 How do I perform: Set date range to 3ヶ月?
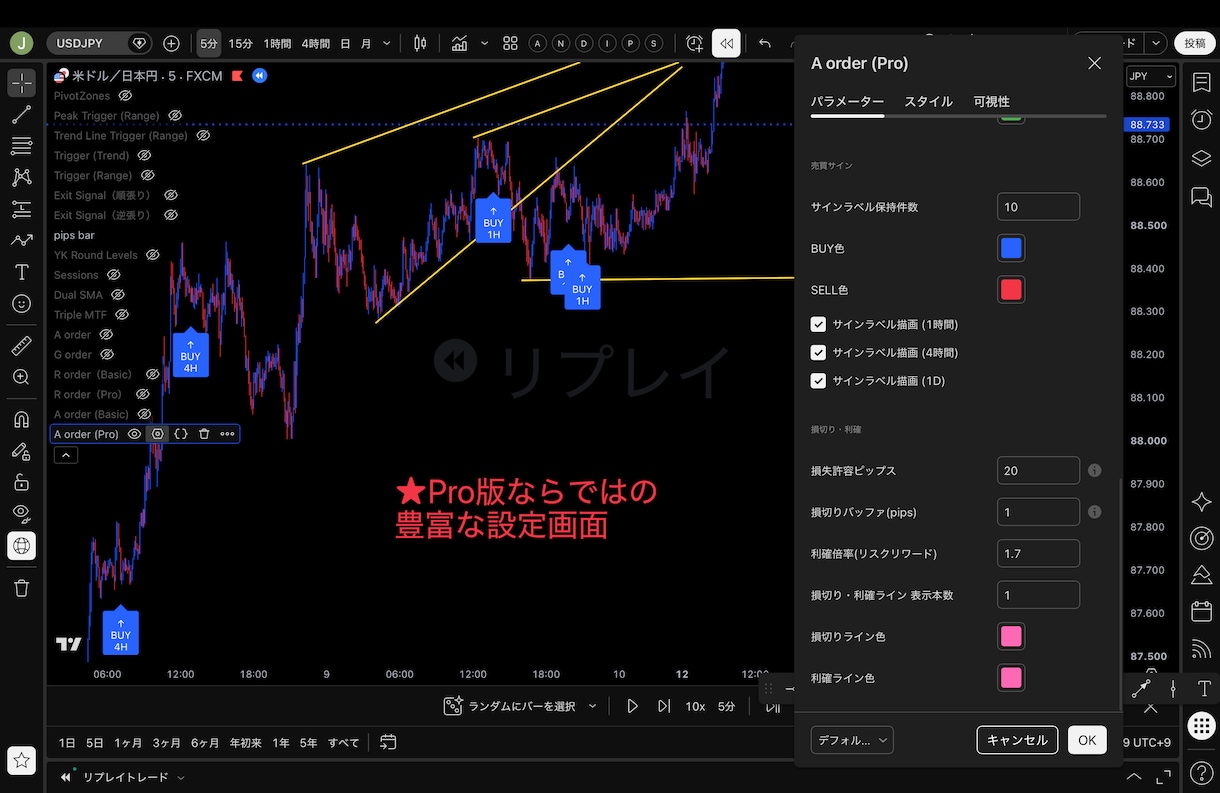[166, 743]
